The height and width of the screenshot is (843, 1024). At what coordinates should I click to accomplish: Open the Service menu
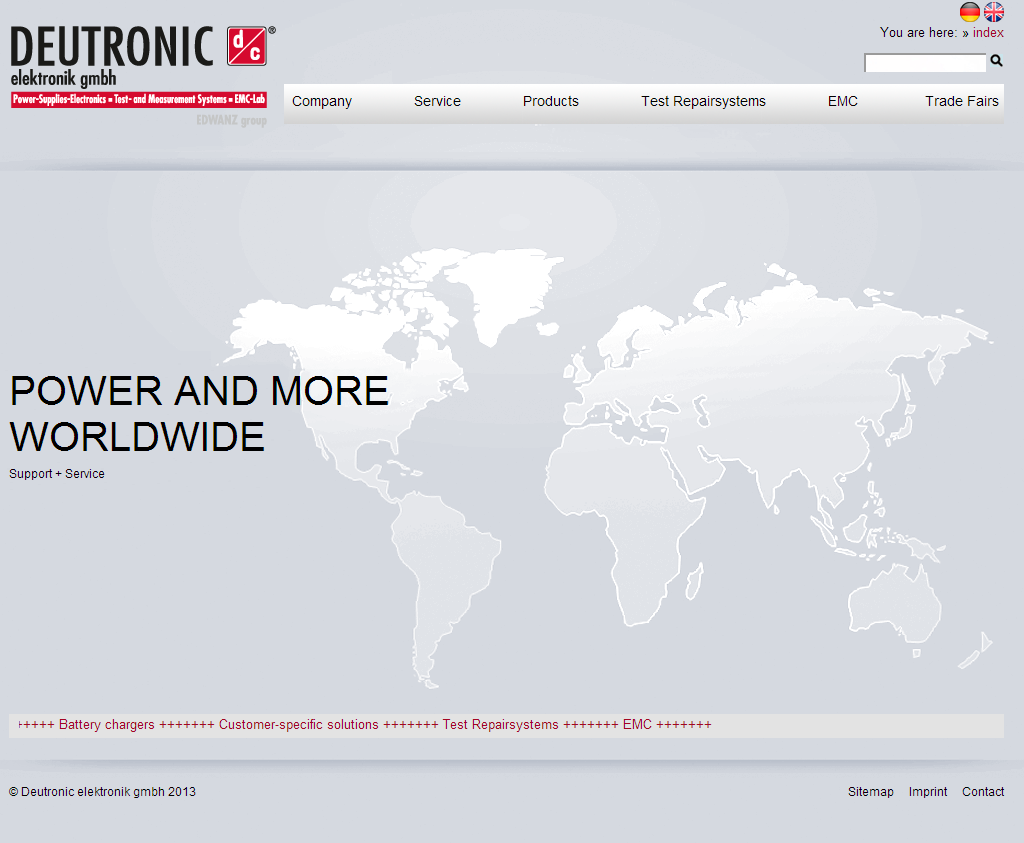pos(437,101)
